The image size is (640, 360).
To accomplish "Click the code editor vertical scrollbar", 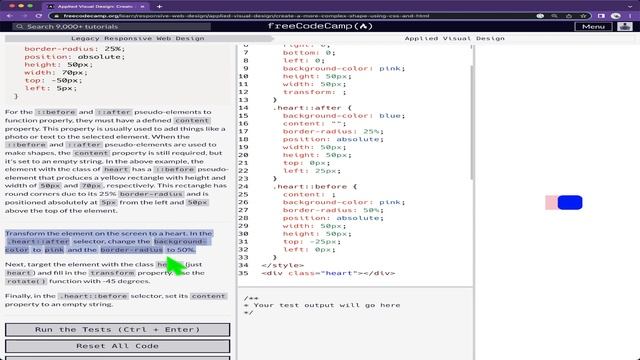I will point(472,122).
